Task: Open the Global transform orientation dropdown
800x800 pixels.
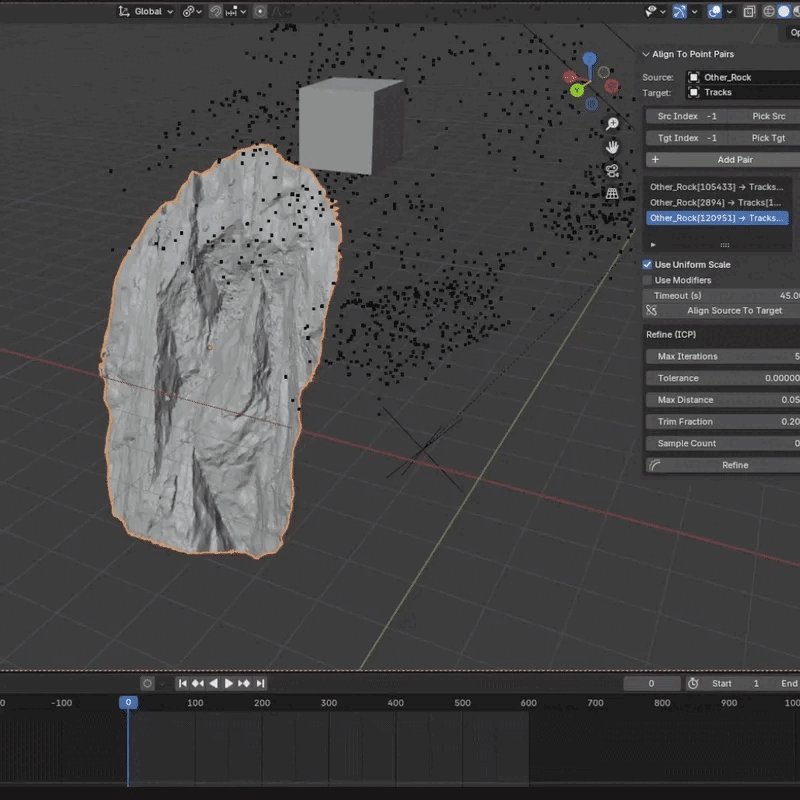Action: pos(146,11)
